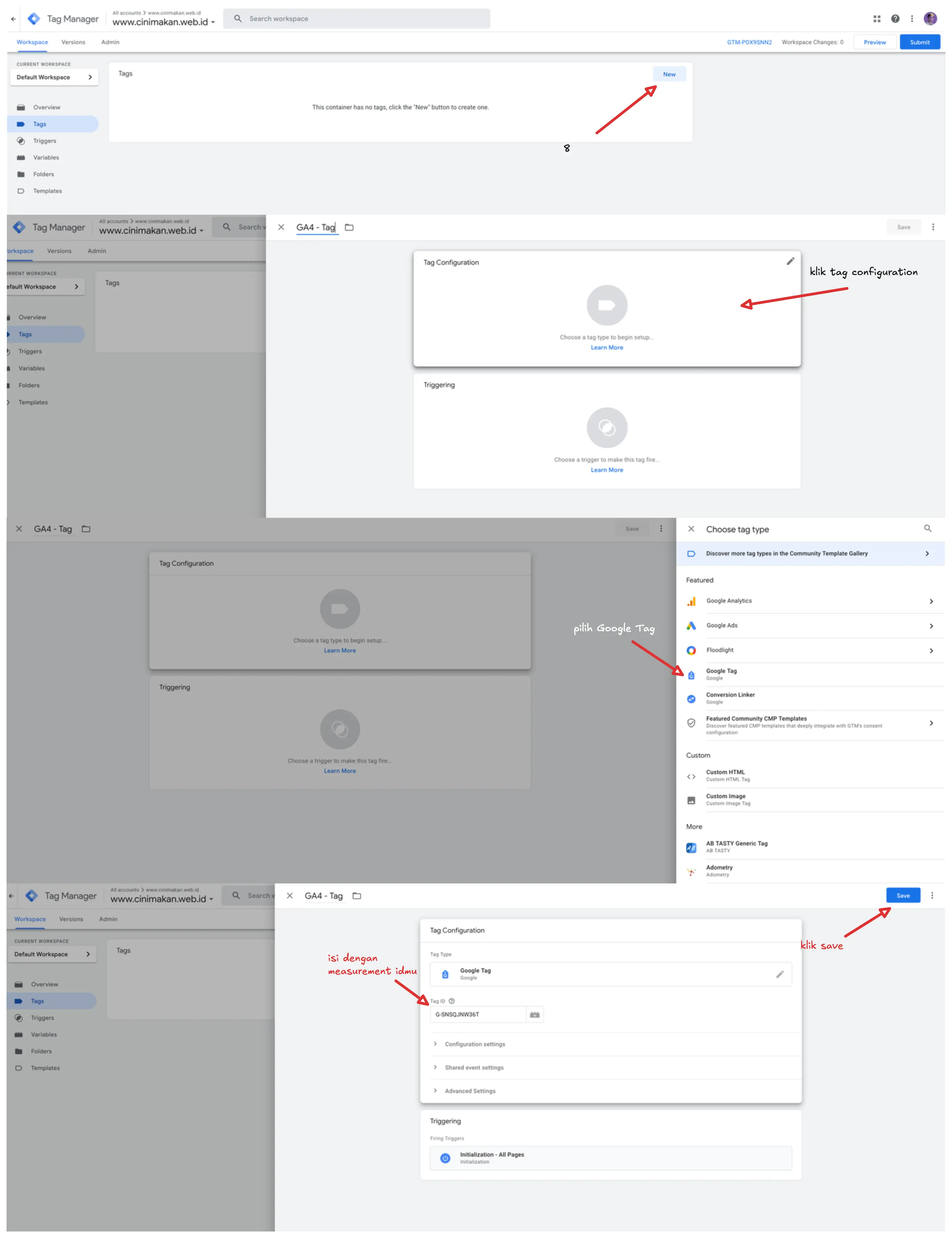The width and height of the screenshot is (952, 1238).
Task: Click the Workspace Changes: 0 text
Action: (x=812, y=42)
